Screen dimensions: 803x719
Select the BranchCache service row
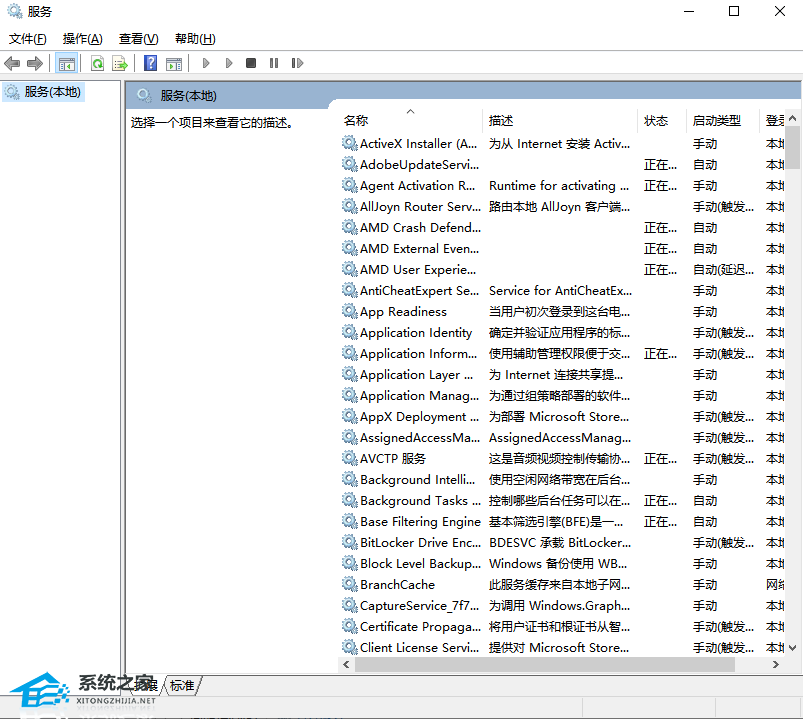(397, 585)
